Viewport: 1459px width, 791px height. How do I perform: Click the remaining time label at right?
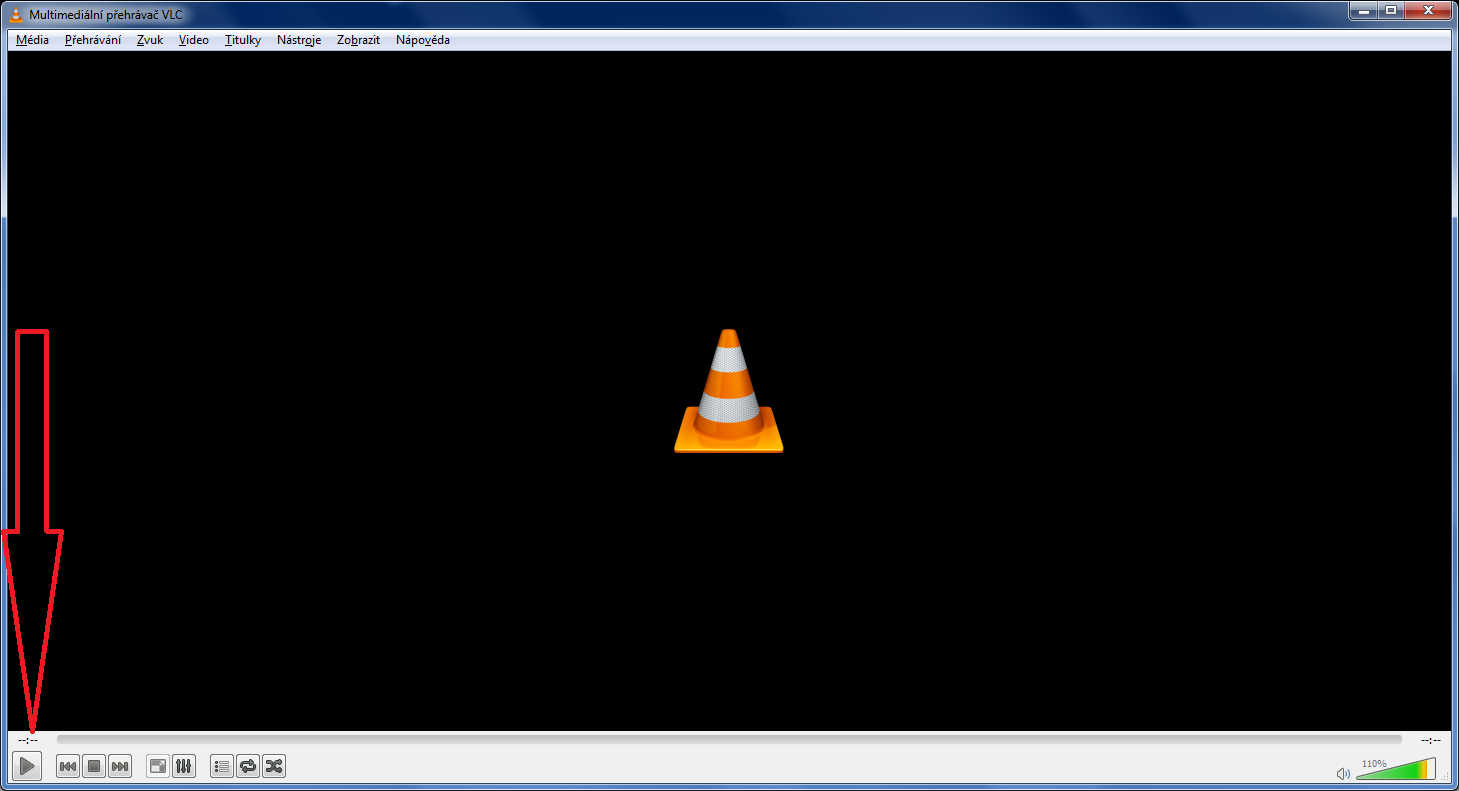[x=1430, y=740]
